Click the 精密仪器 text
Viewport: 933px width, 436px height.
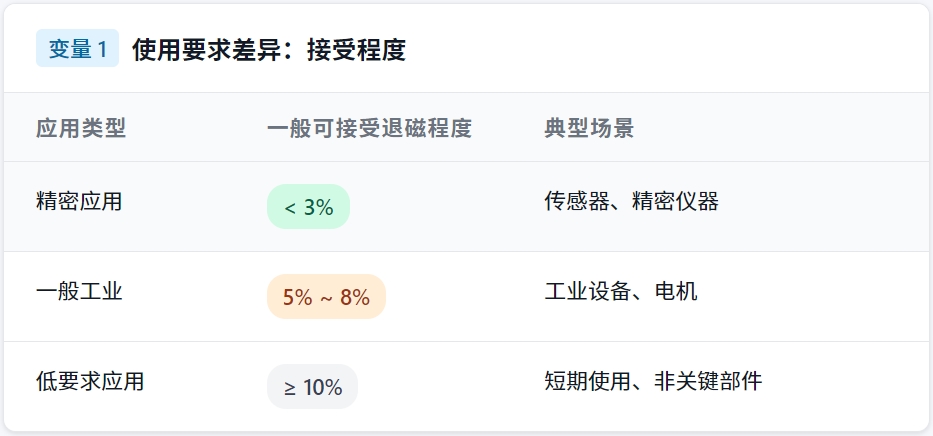675,201
